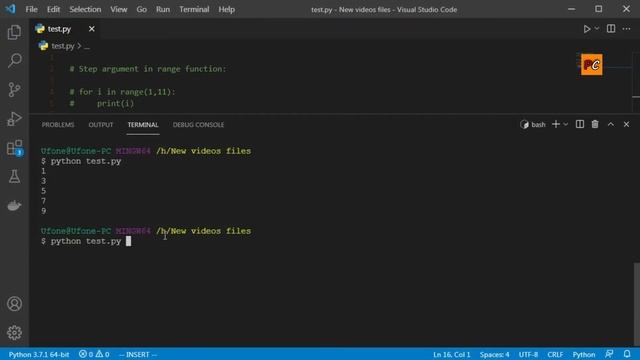640x360 pixels.
Task: Create a new terminal with plus icon
Action: tap(556, 124)
